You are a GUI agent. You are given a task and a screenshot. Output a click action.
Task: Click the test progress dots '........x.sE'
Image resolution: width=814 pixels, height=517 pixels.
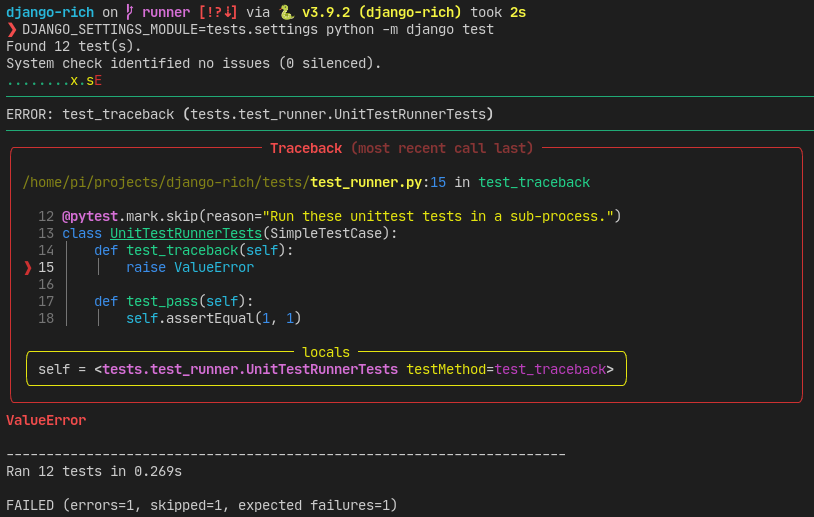[x=54, y=81]
